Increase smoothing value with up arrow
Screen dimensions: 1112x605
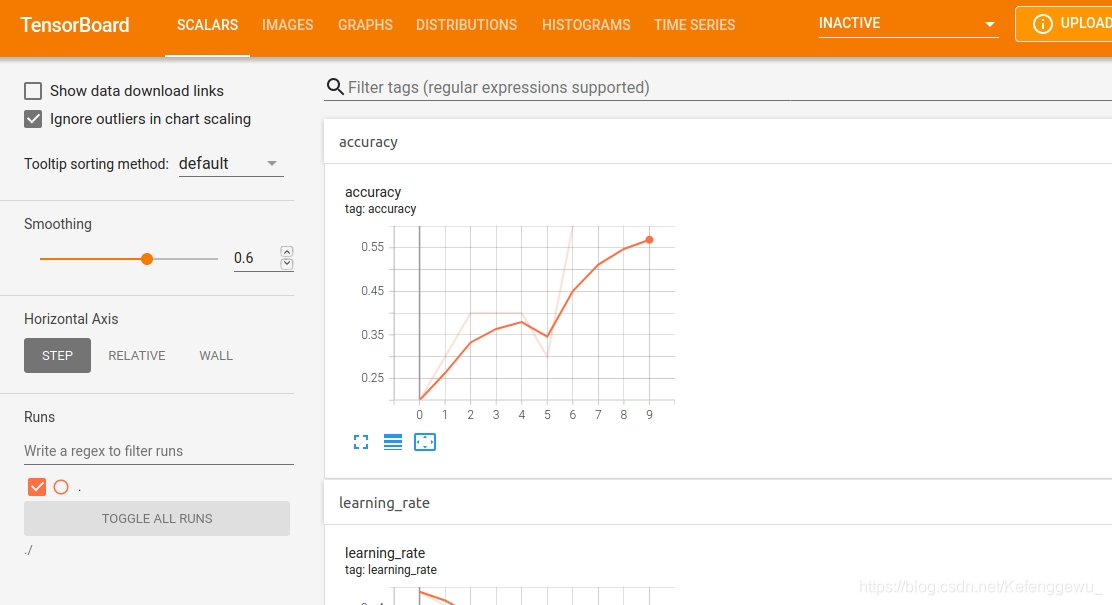pos(287,252)
